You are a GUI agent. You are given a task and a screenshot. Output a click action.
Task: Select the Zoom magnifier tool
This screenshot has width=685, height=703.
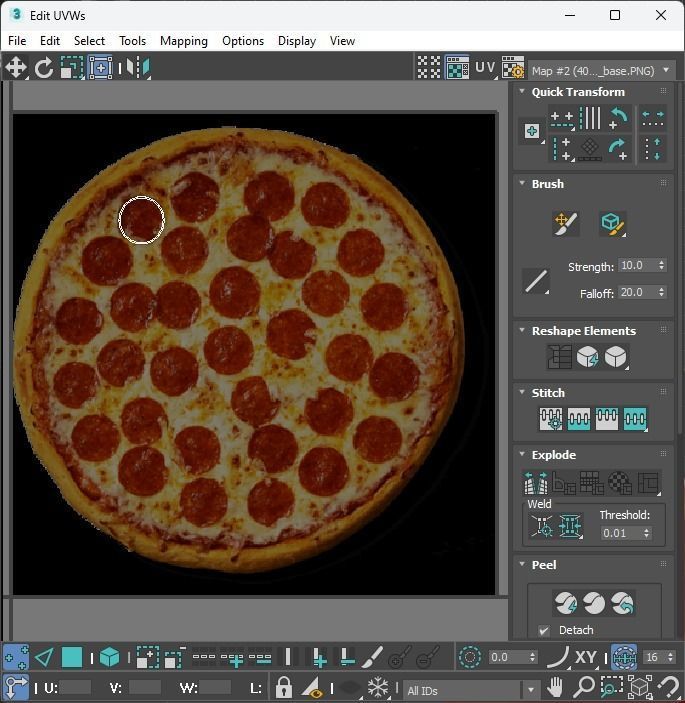(x=584, y=686)
